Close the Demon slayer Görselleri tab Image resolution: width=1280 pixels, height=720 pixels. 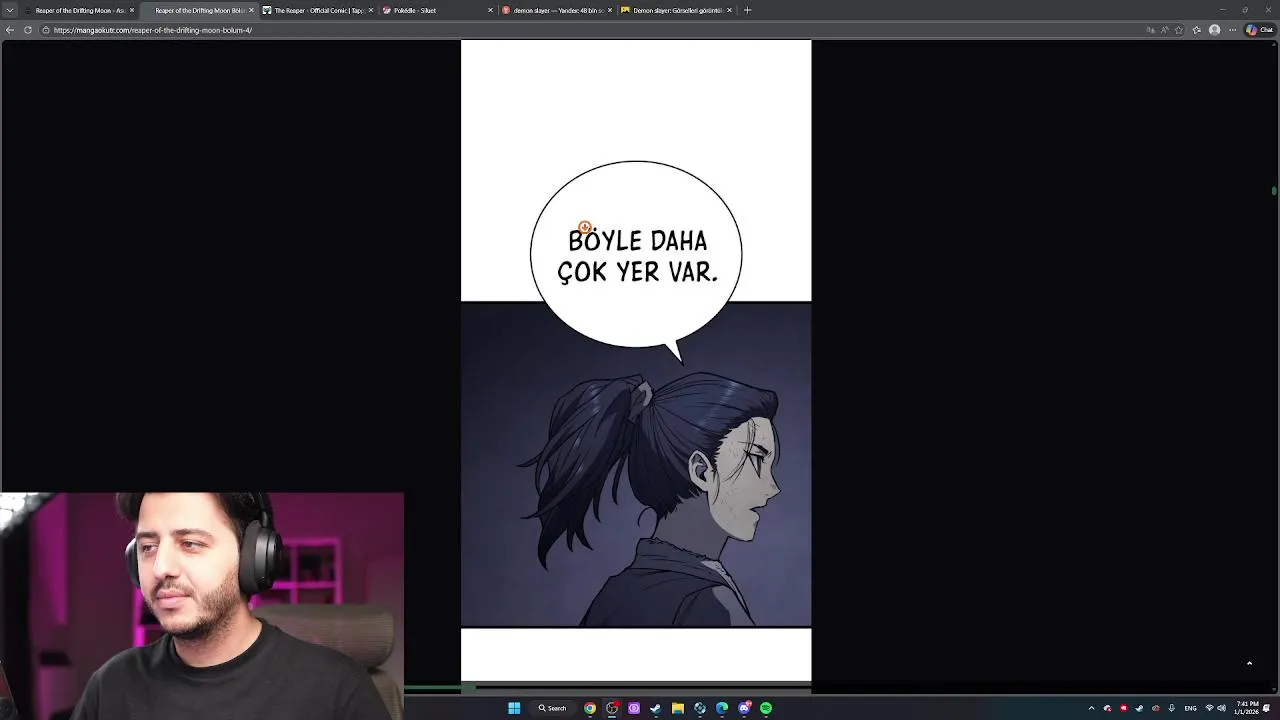point(729,10)
